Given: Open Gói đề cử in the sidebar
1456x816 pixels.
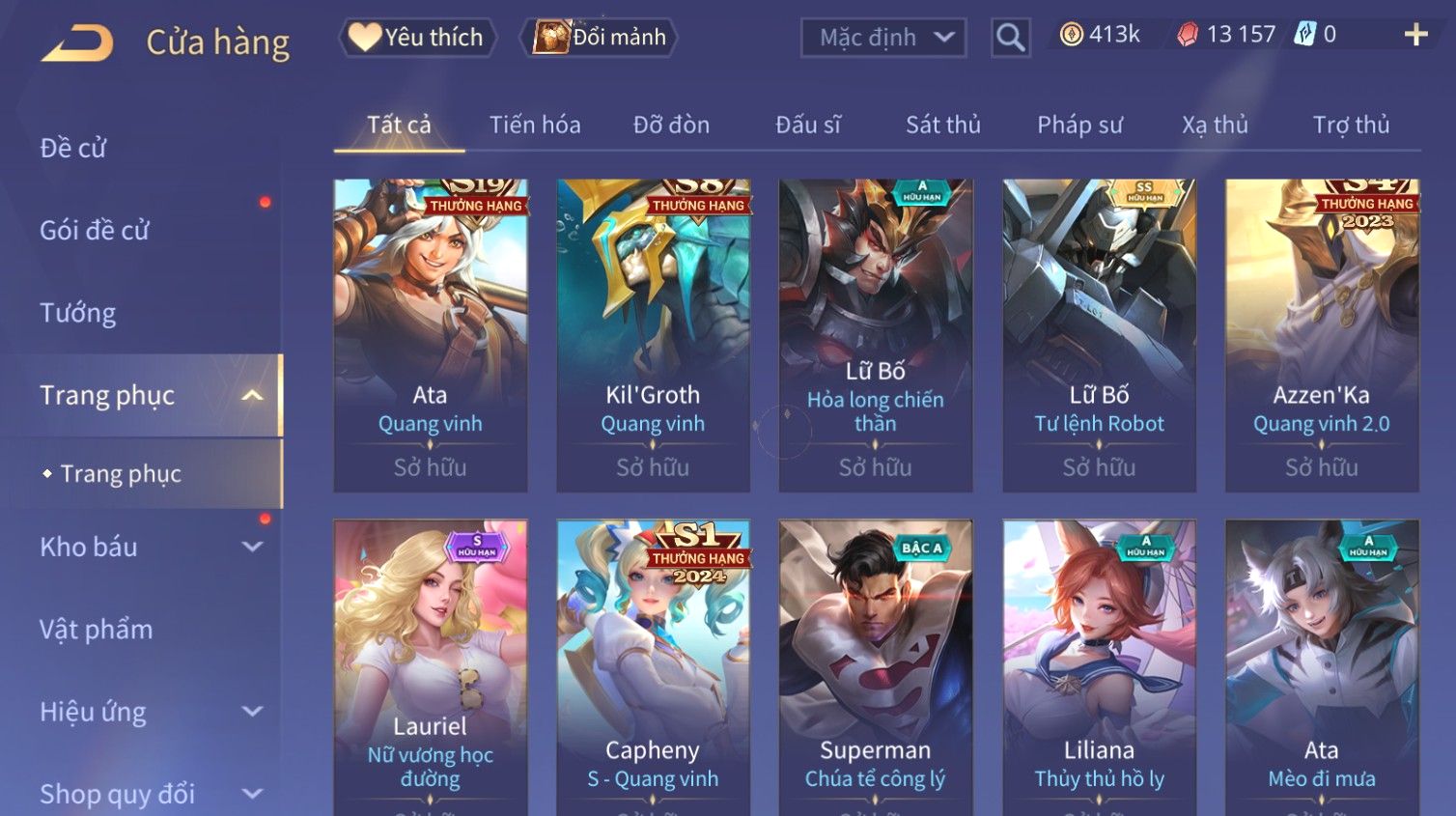Looking at the screenshot, I should [95, 230].
